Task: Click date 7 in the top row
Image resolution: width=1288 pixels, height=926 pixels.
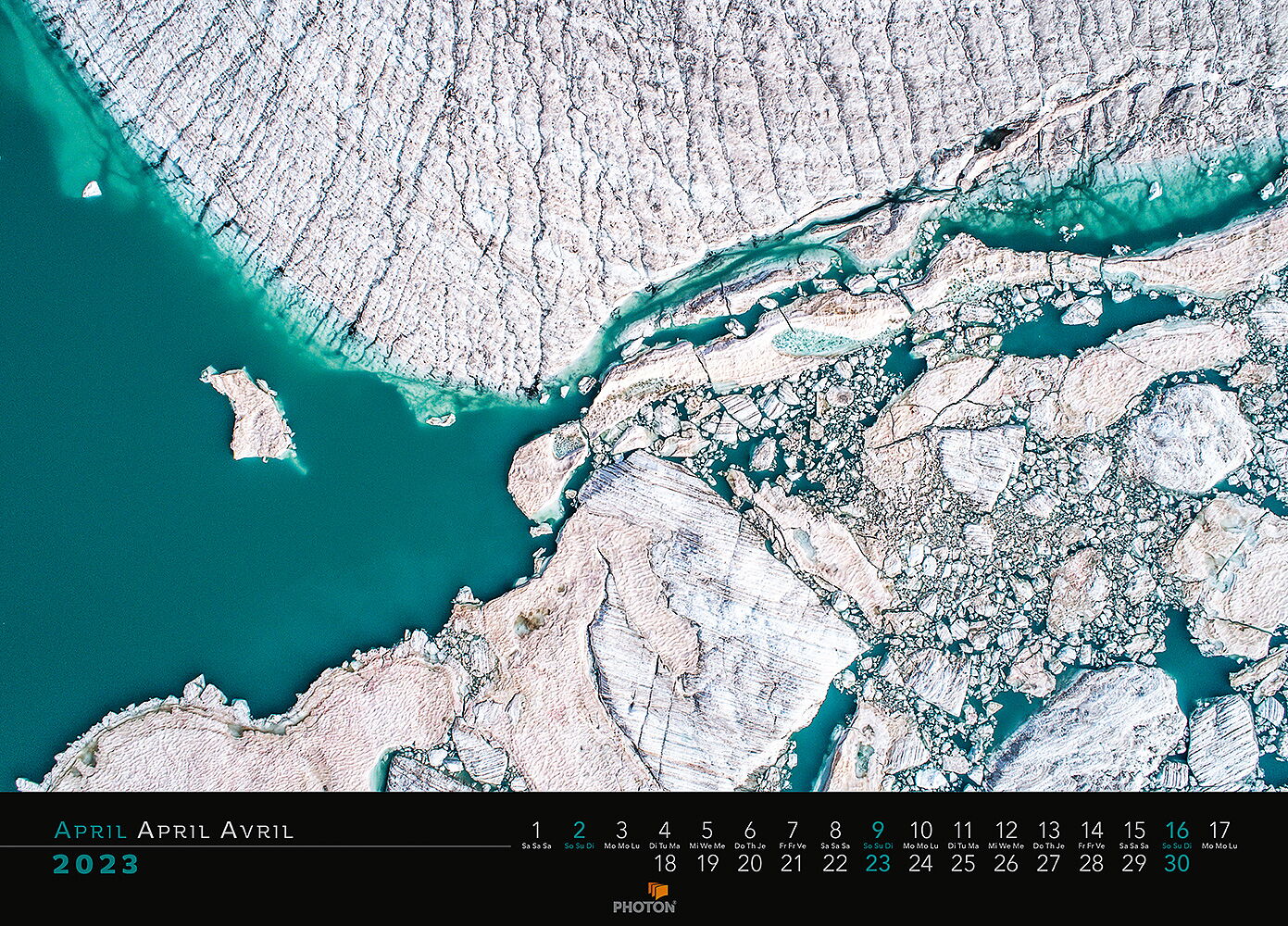Action: pos(793,830)
